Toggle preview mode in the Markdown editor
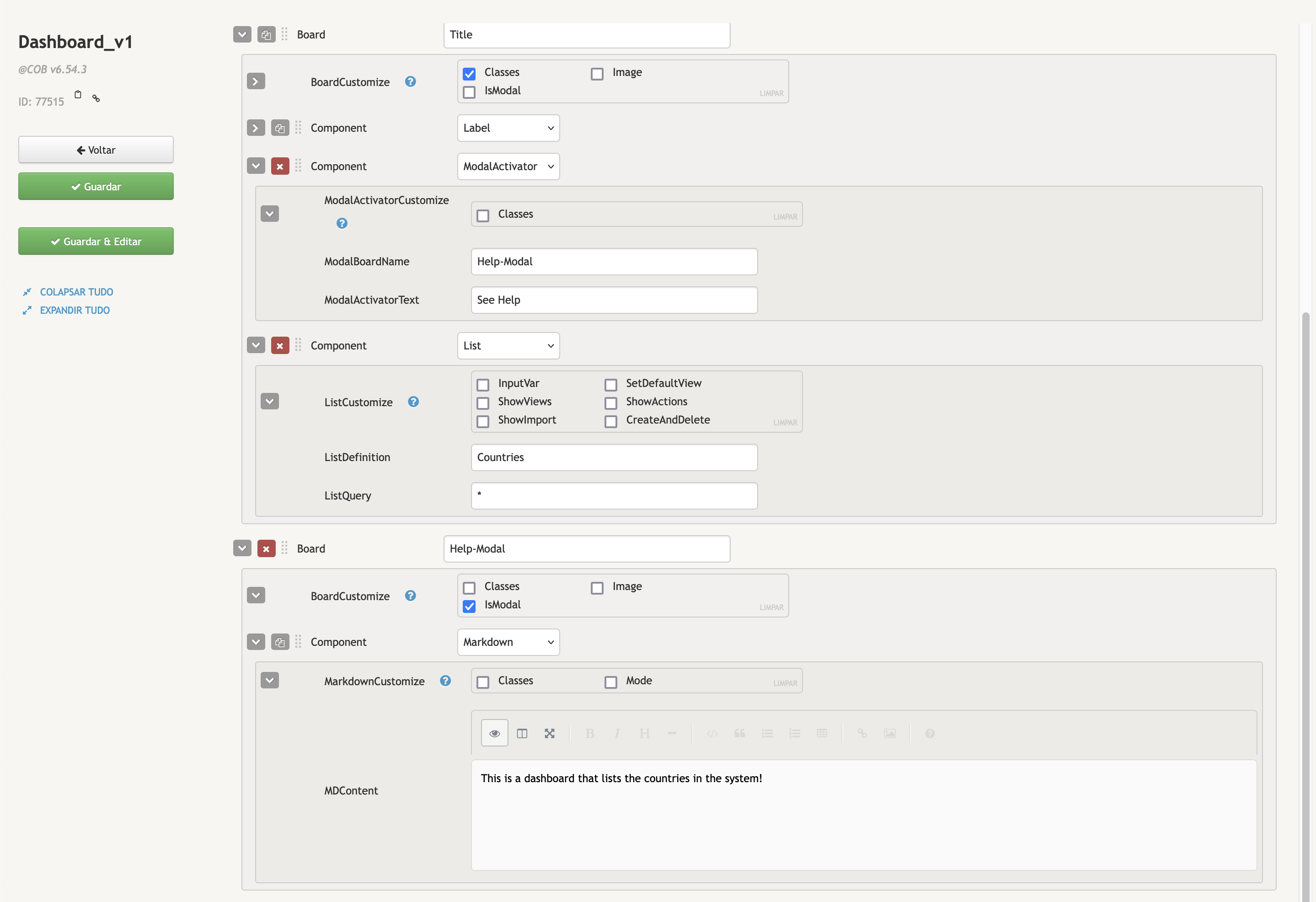Image resolution: width=1316 pixels, height=902 pixels. pyautogui.click(x=494, y=733)
